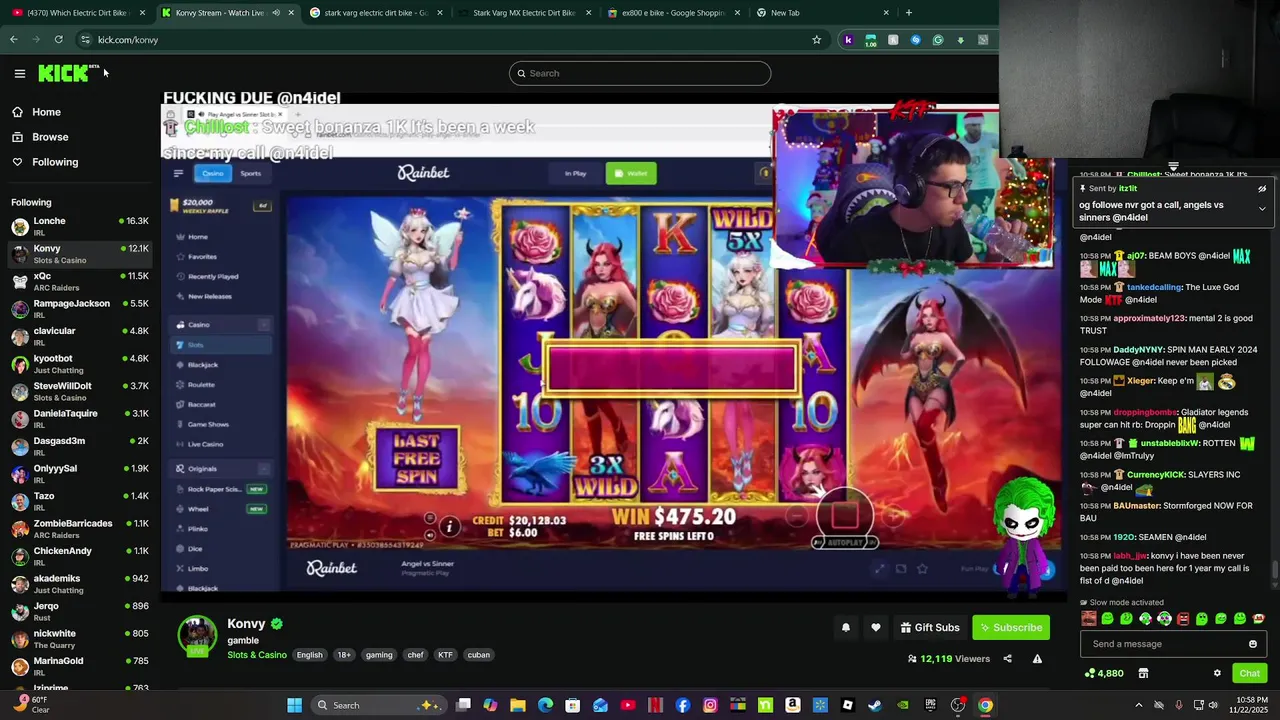Open a new browser tab with plus button

pos(908,13)
